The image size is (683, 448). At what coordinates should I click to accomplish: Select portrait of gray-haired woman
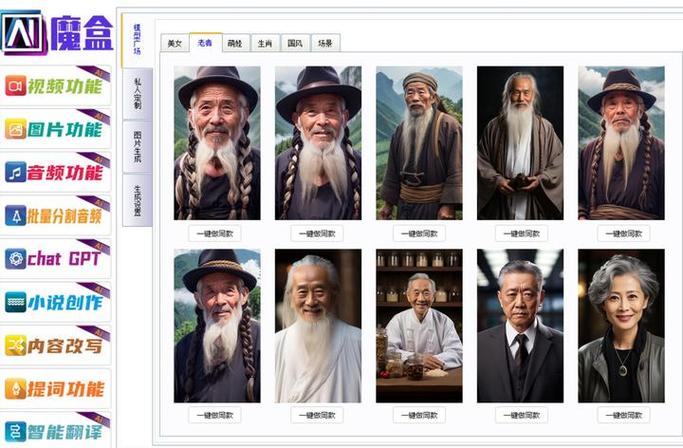click(x=621, y=326)
